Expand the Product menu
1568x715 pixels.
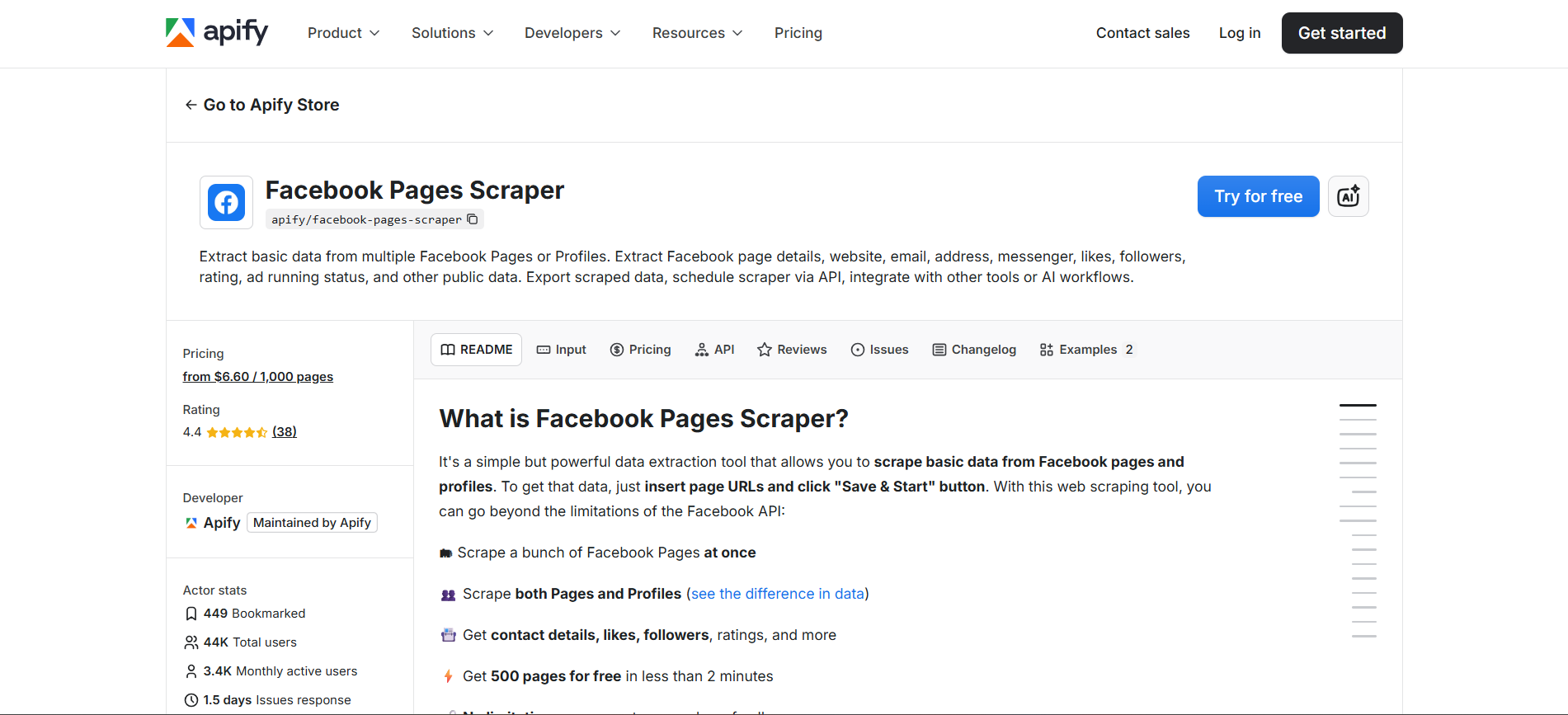(344, 33)
